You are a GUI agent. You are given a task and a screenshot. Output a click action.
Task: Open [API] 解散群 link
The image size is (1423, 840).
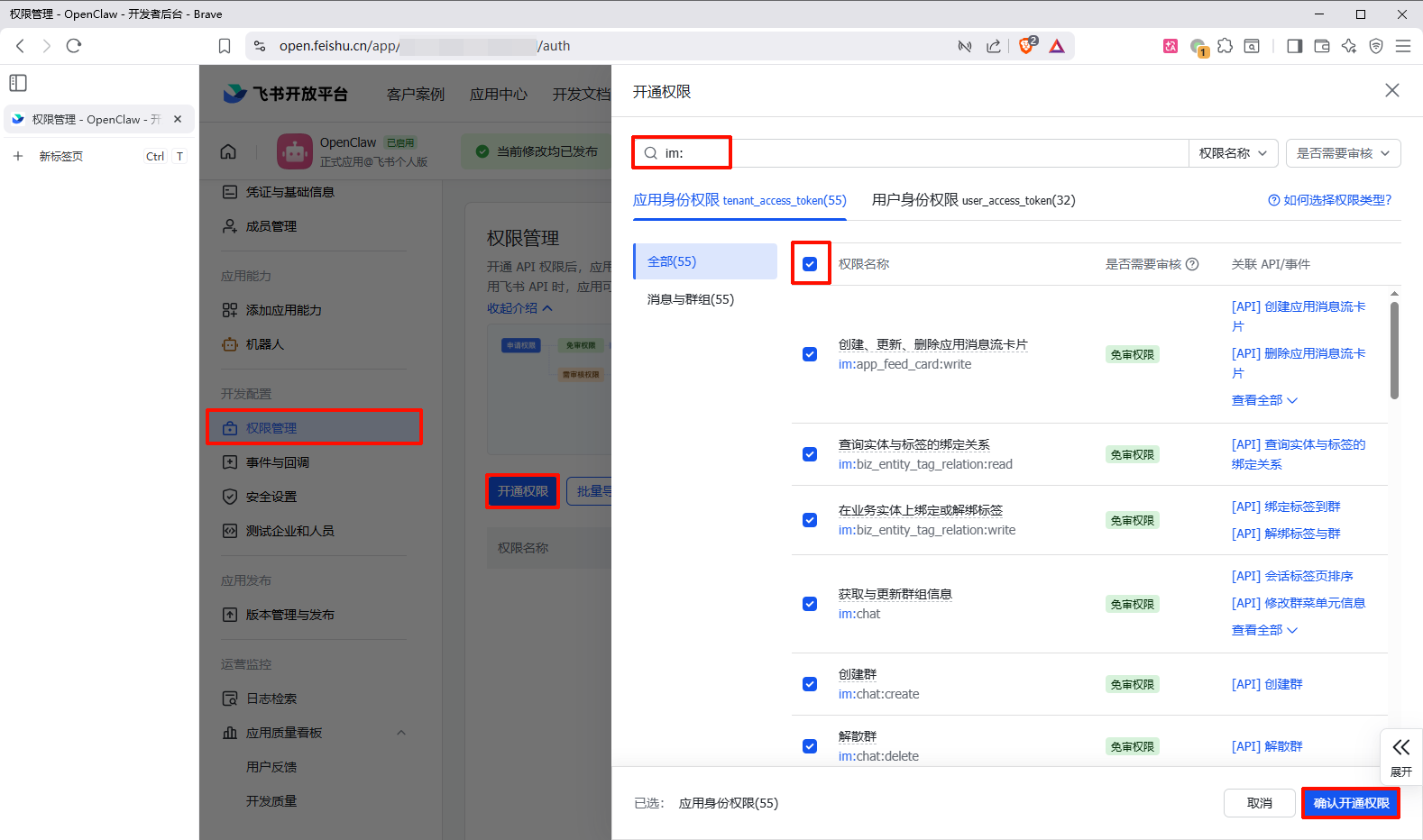[1267, 746]
